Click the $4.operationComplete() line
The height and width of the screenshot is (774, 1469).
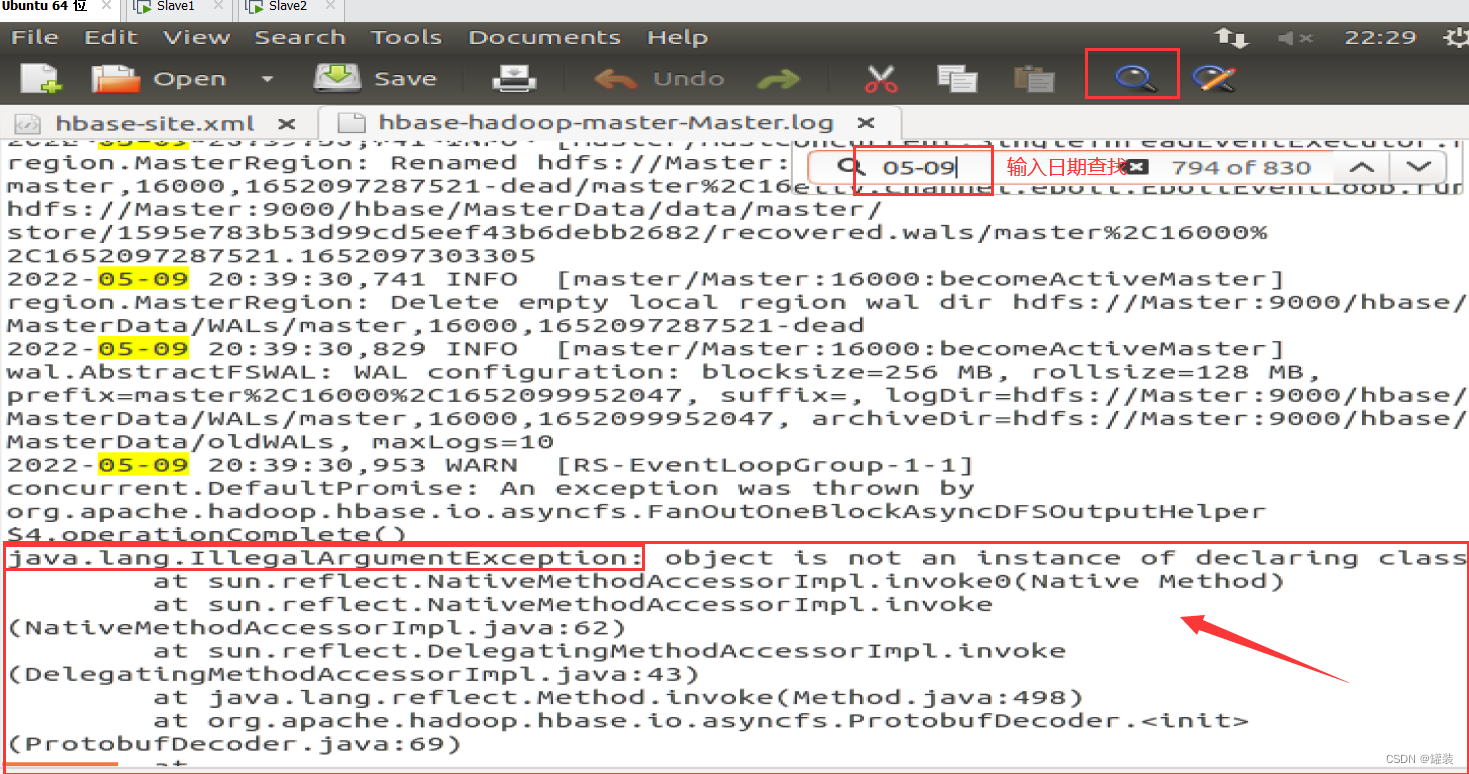[x=207, y=535]
